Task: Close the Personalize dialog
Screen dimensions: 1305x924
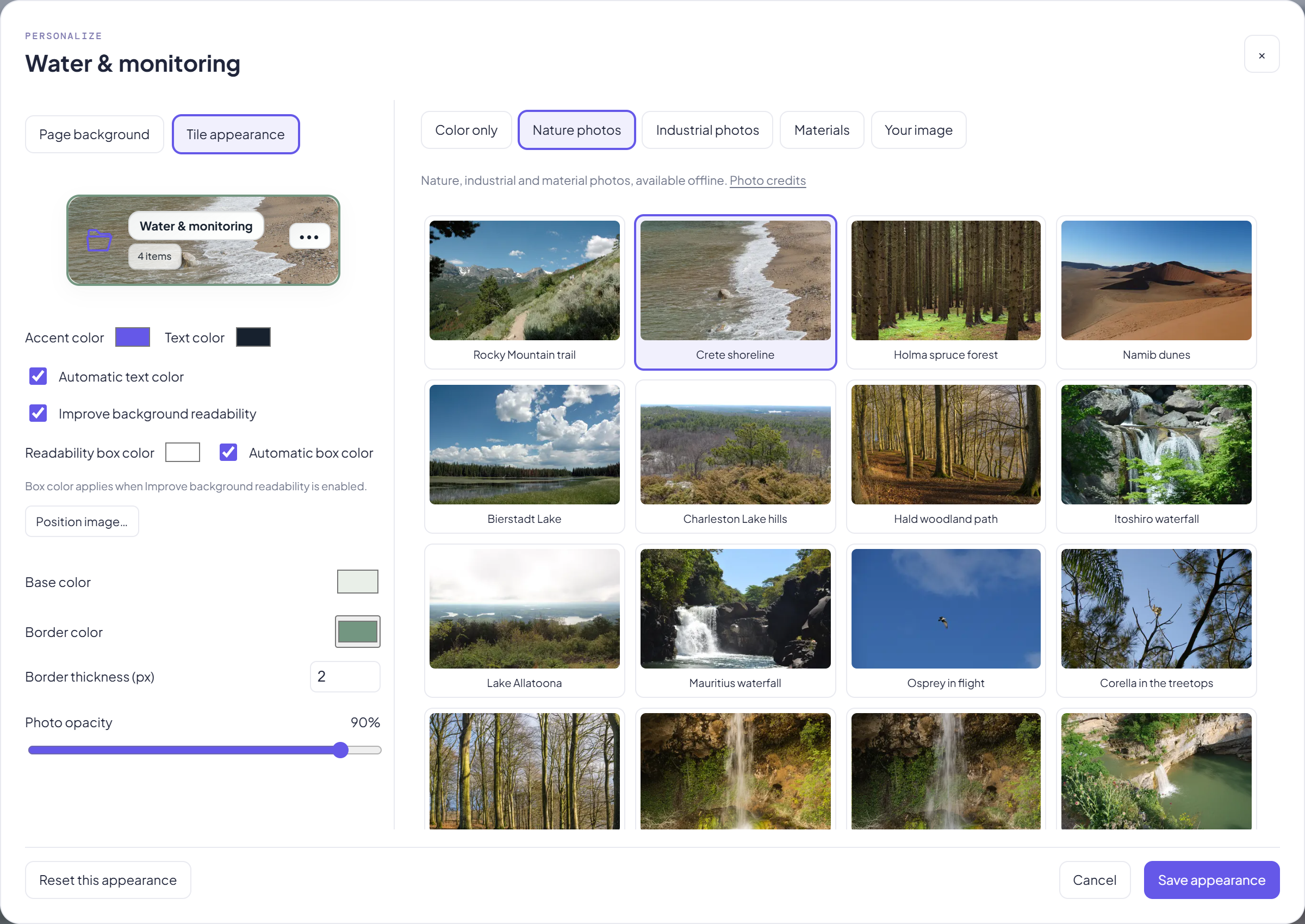Action: (x=1261, y=54)
